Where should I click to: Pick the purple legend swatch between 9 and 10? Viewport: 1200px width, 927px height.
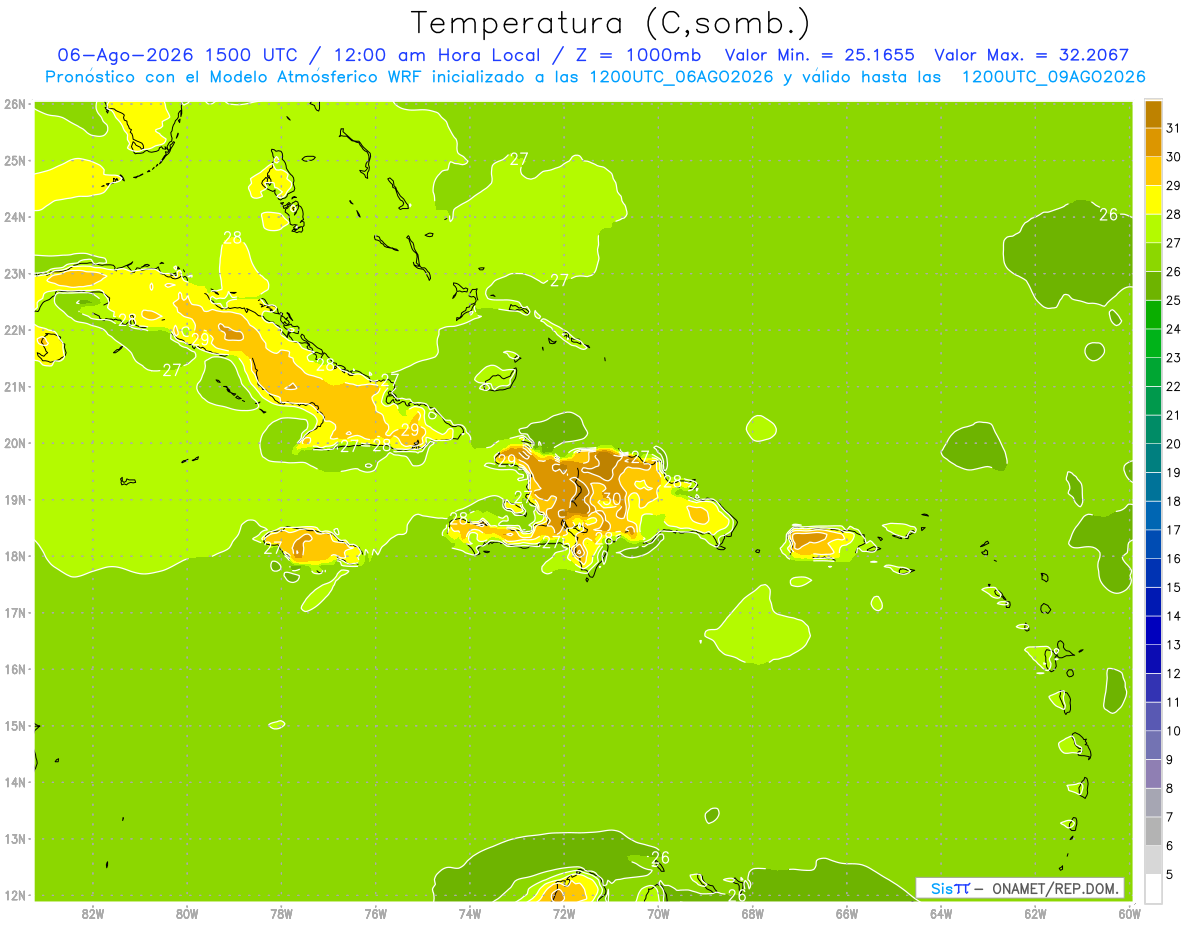pos(1154,745)
